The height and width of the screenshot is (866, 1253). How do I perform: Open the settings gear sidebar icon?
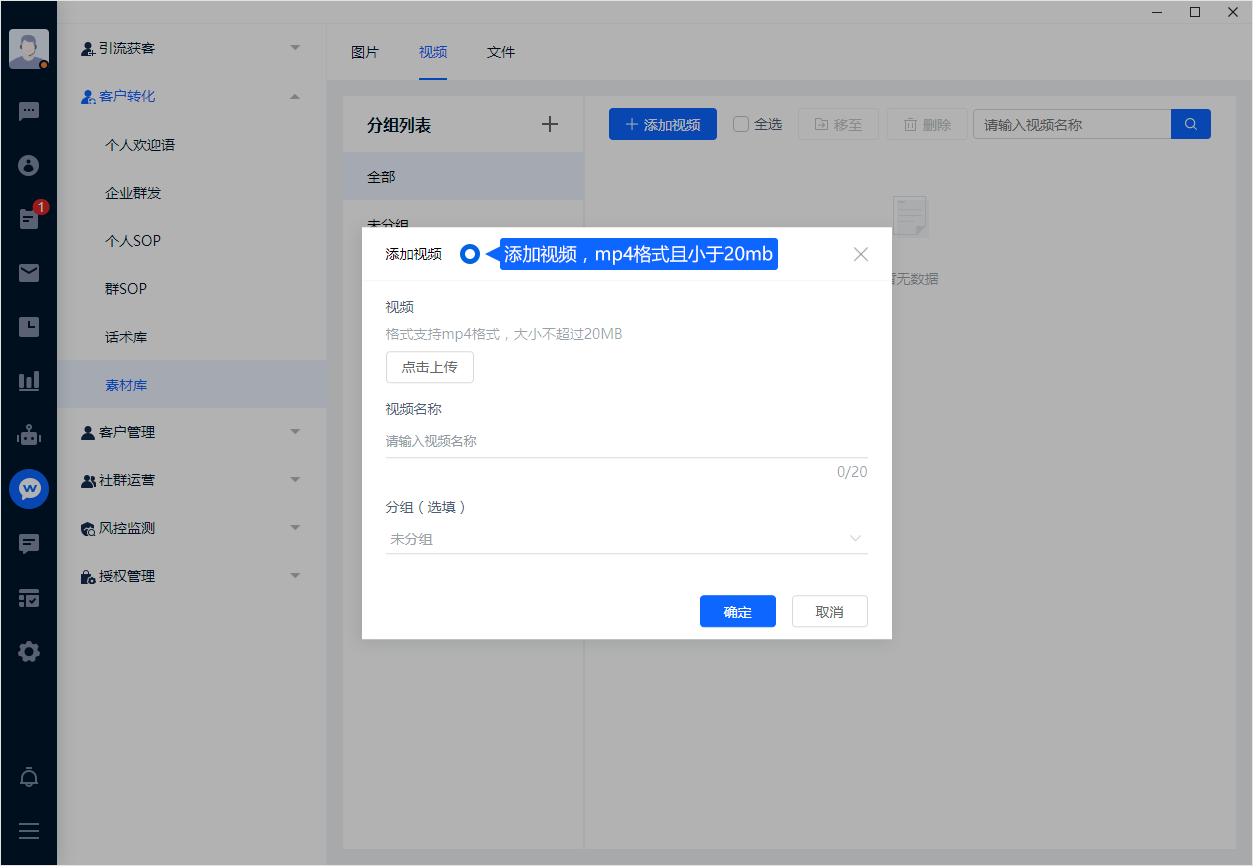29,652
